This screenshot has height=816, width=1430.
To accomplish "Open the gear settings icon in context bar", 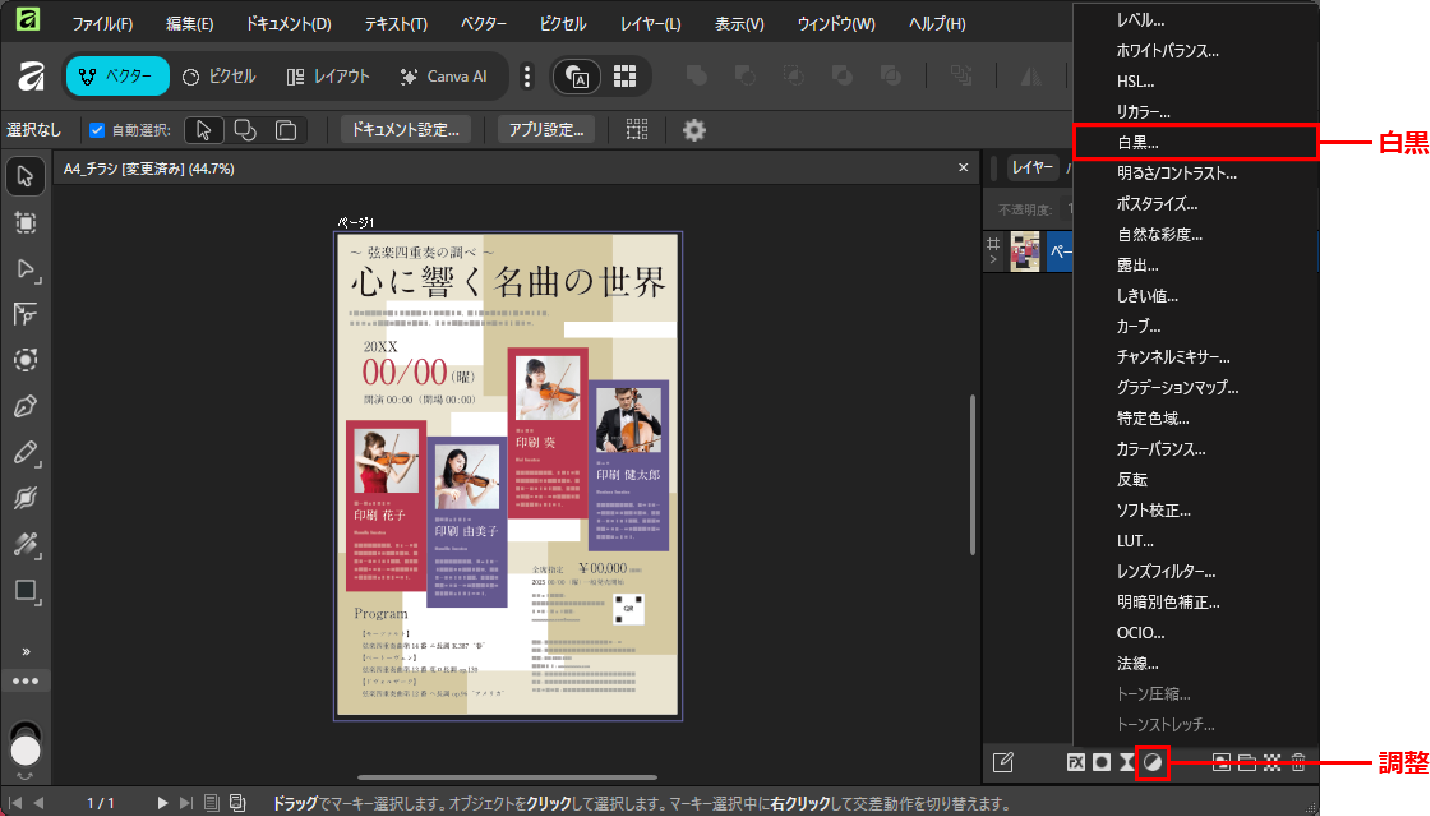I will click(x=694, y=130).
